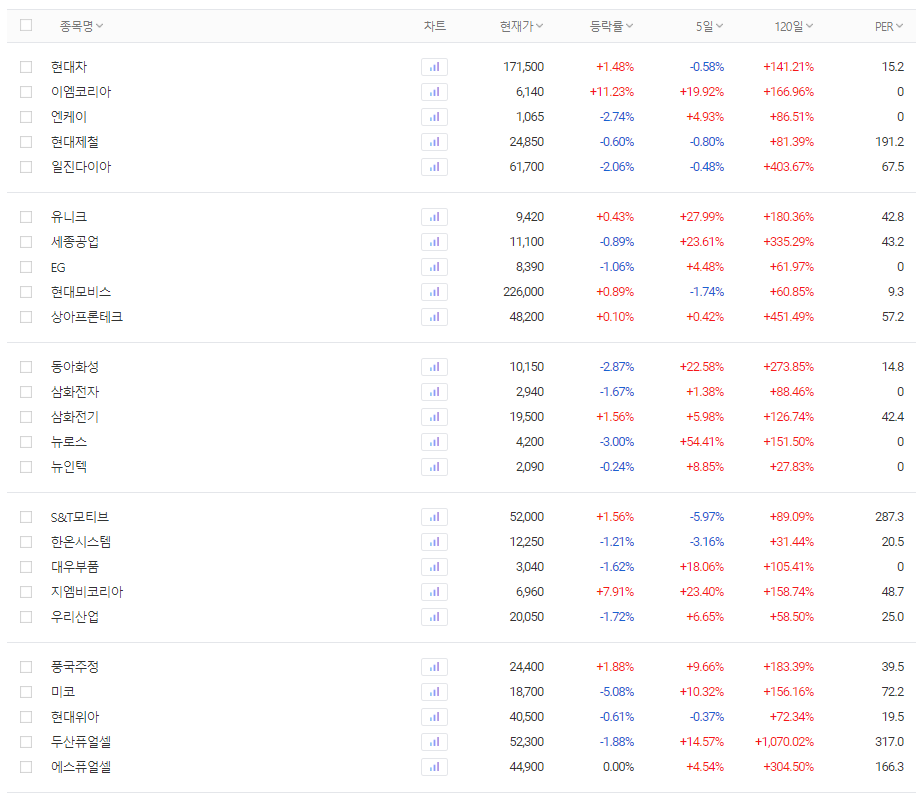Sort by 현재가 column header

coord(521,26)
